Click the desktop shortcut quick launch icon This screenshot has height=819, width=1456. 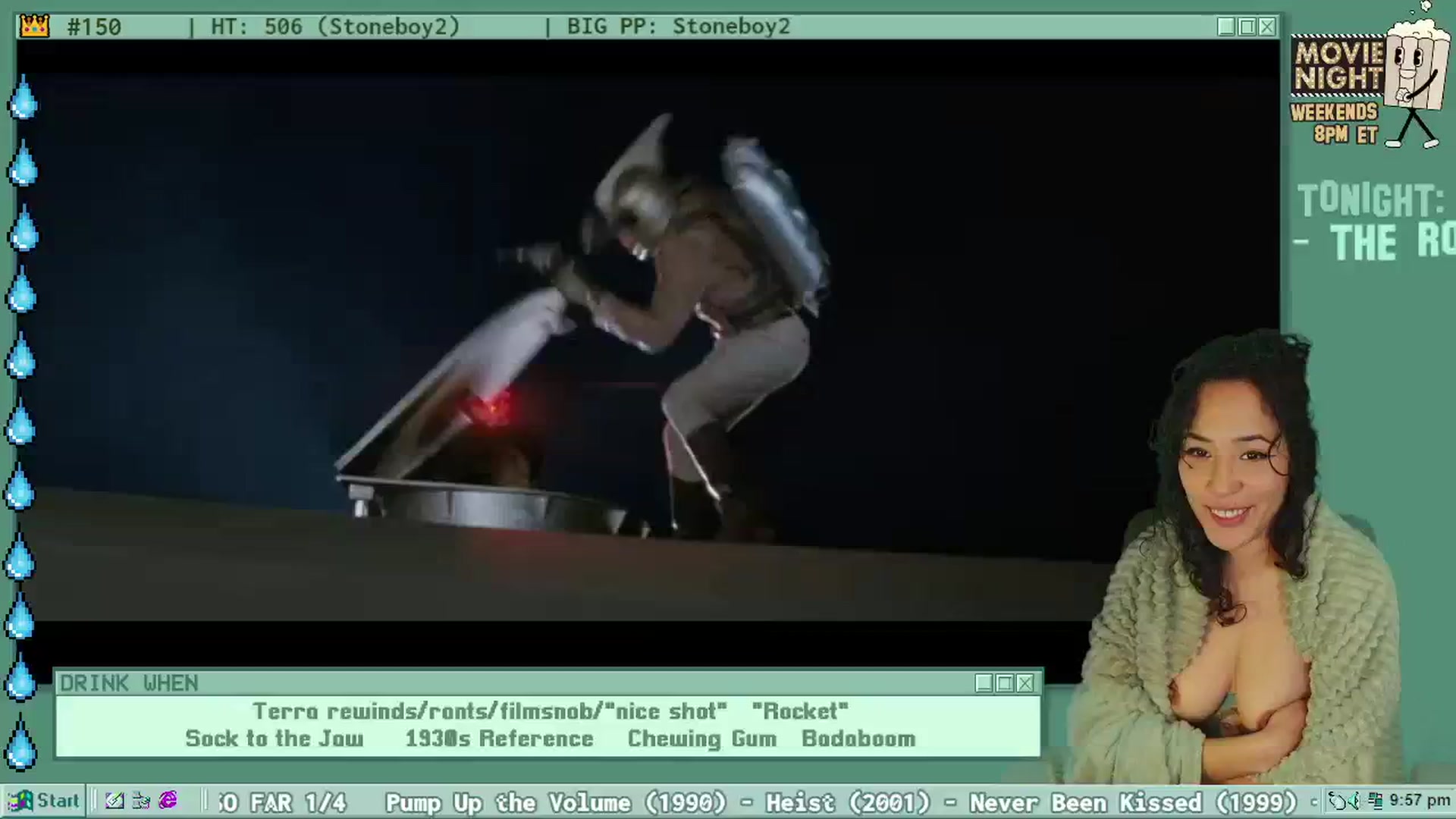[141, 801]
